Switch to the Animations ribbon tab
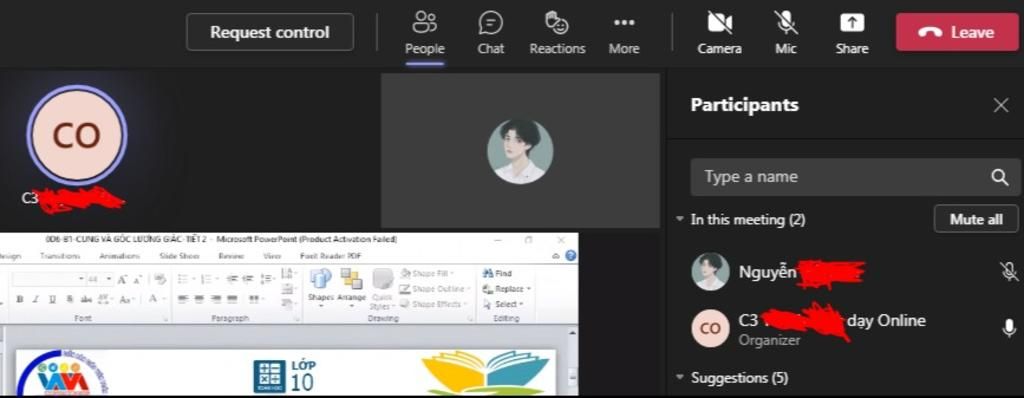The width and height of the screenshot is (1024, 398). click(120, 256)
